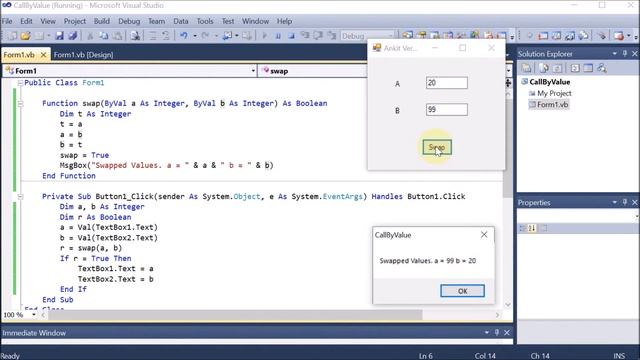Open the Debug menu
640x360 pixels.
pos(129,21)
